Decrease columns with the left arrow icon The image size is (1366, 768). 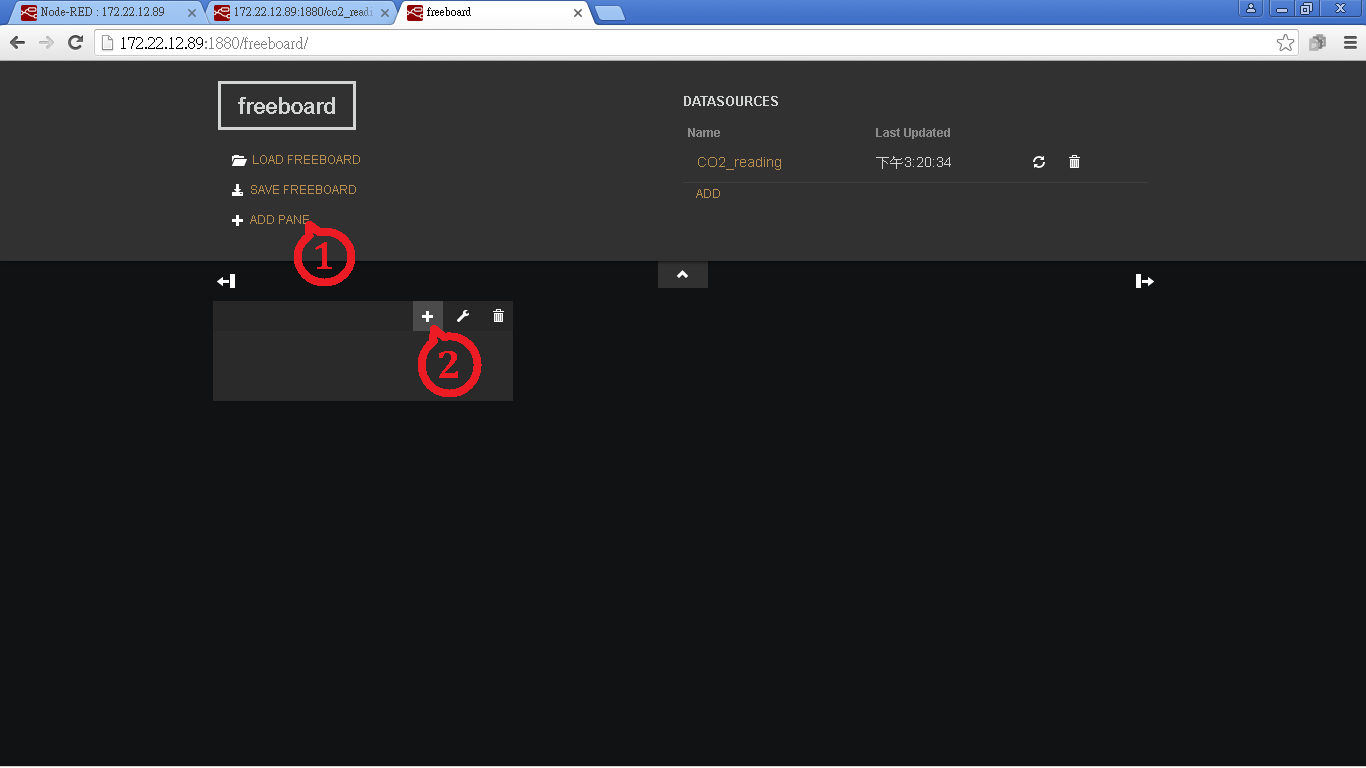tap(226, 281)
